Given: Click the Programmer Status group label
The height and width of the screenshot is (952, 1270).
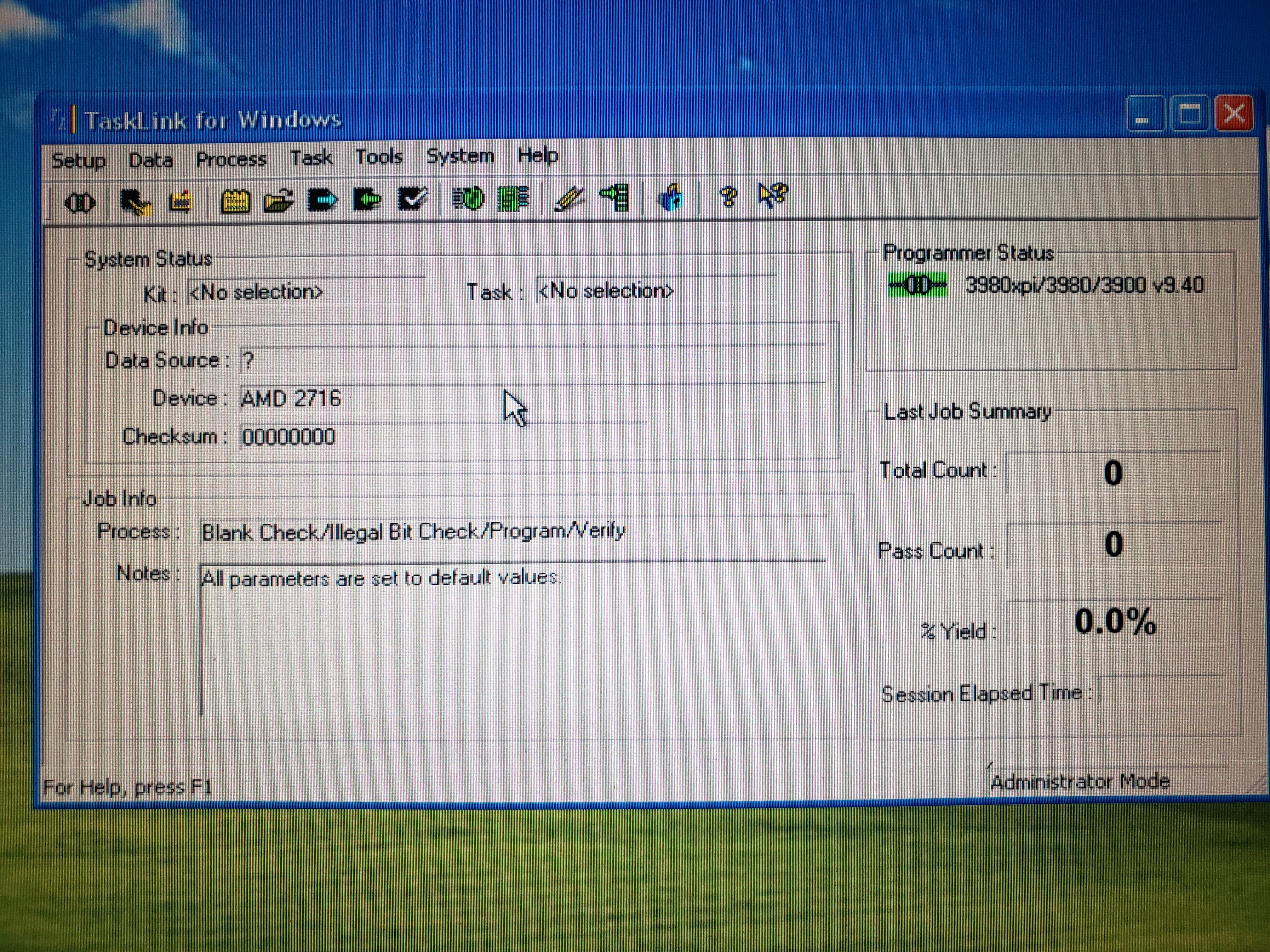Looking at the screenshot, I should click(x=969, y=253).
